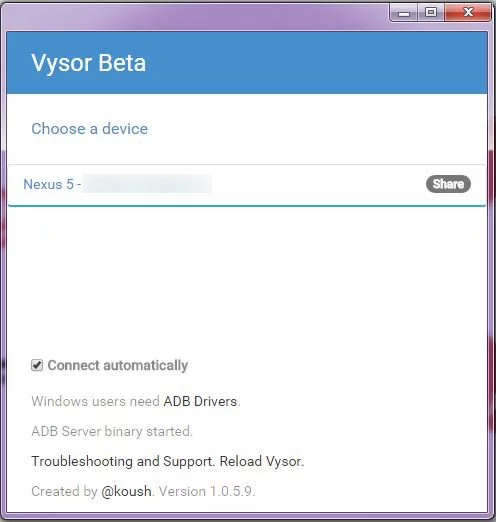Click the Created by text
Viewport: 496px width, 522px height.
[64, 491]
